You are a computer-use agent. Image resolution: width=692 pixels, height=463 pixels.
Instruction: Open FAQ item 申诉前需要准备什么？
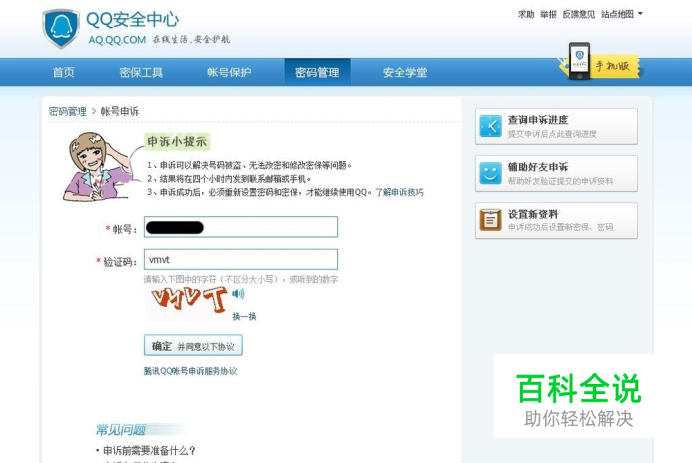pos(149,451)
